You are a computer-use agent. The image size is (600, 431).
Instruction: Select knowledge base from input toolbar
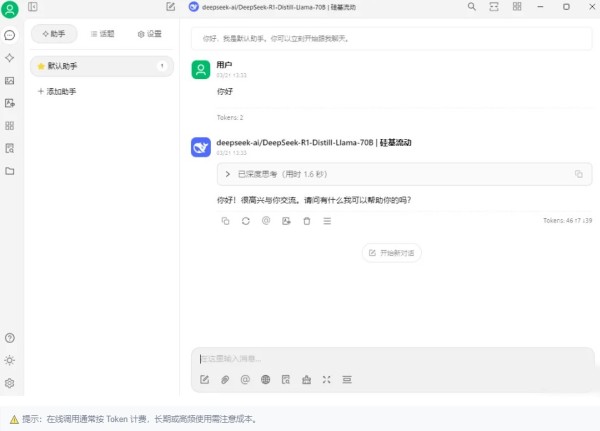pos(286,379)
